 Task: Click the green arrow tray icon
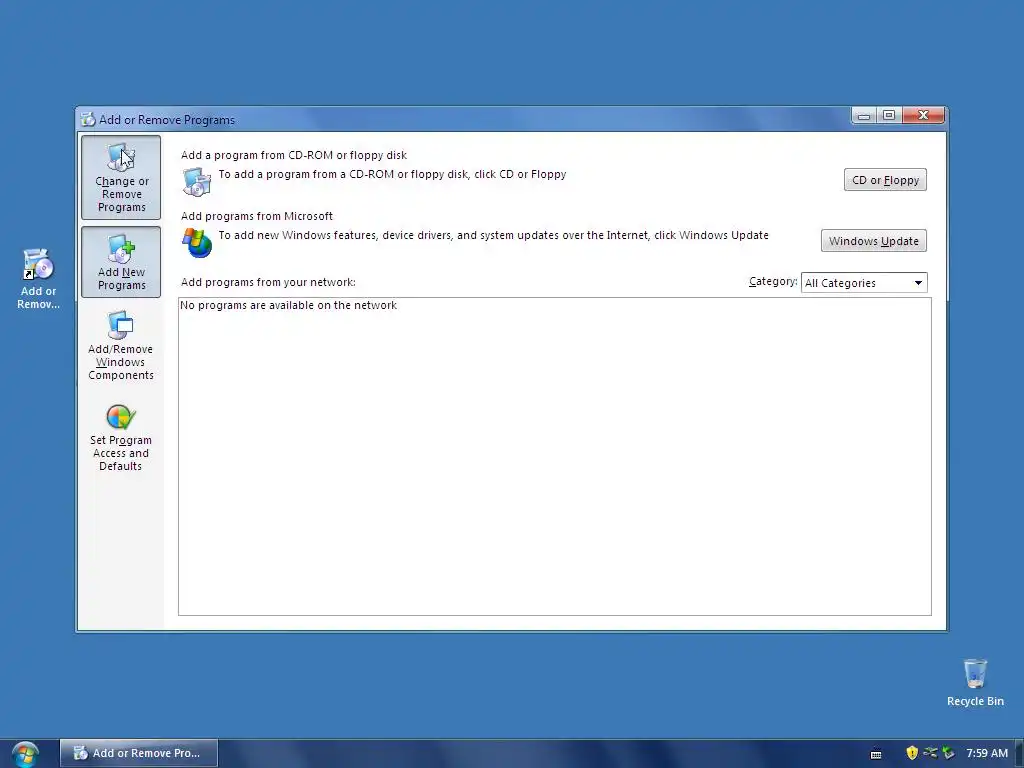pyautogui.click(x=948, y=753)
